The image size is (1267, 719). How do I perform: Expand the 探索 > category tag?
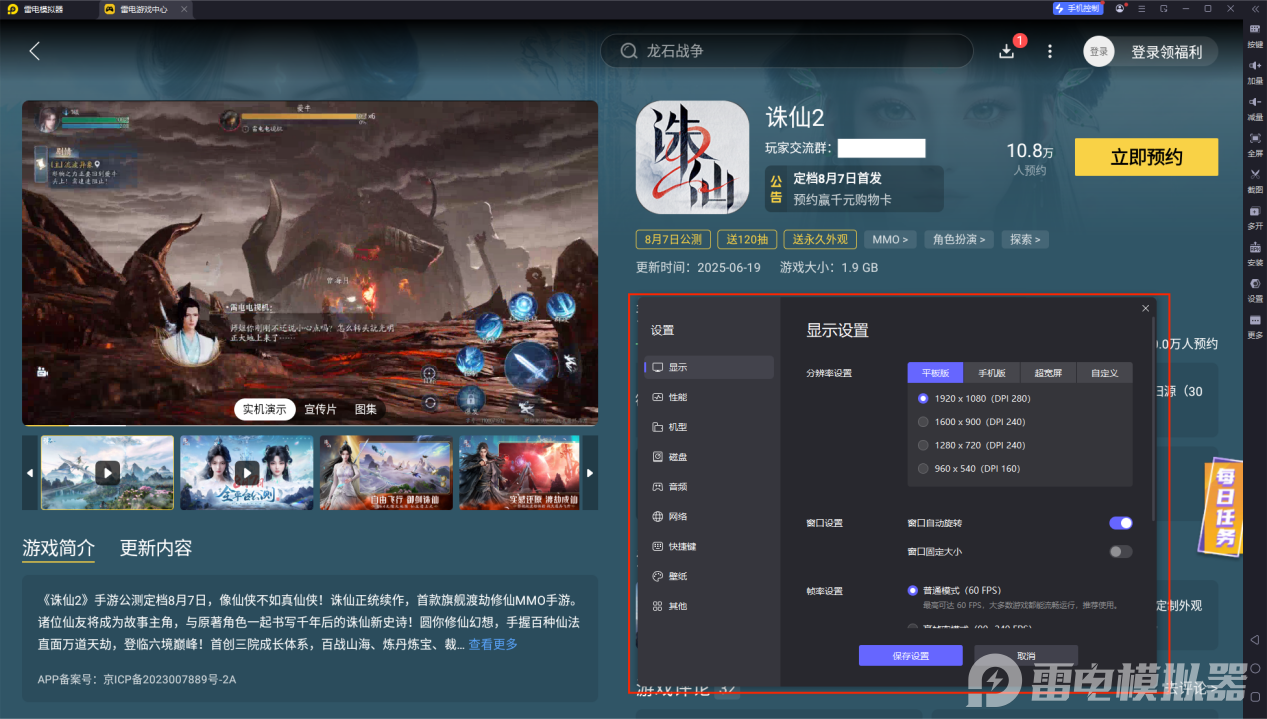1025,239
